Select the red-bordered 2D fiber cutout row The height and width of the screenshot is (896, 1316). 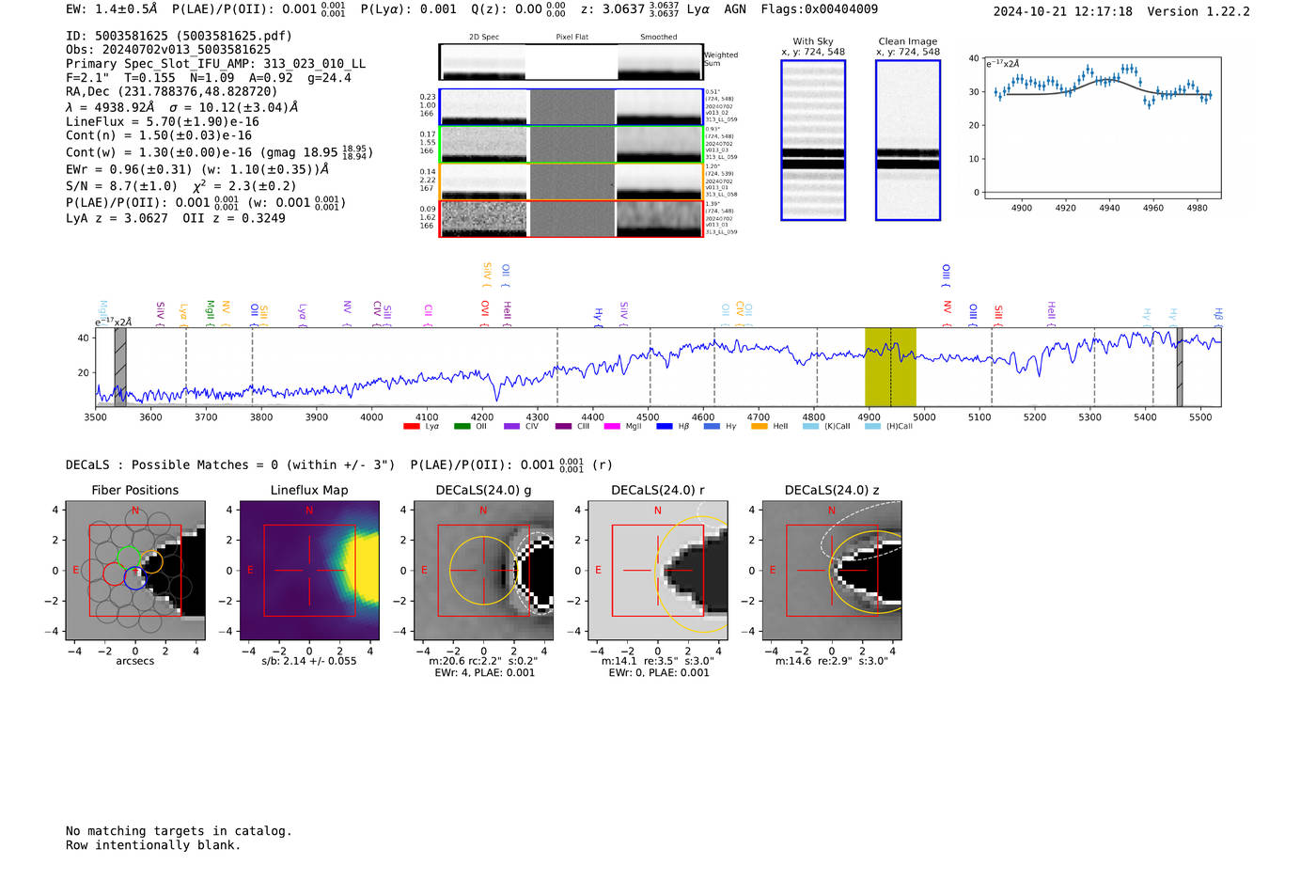[x=571, y=218]
